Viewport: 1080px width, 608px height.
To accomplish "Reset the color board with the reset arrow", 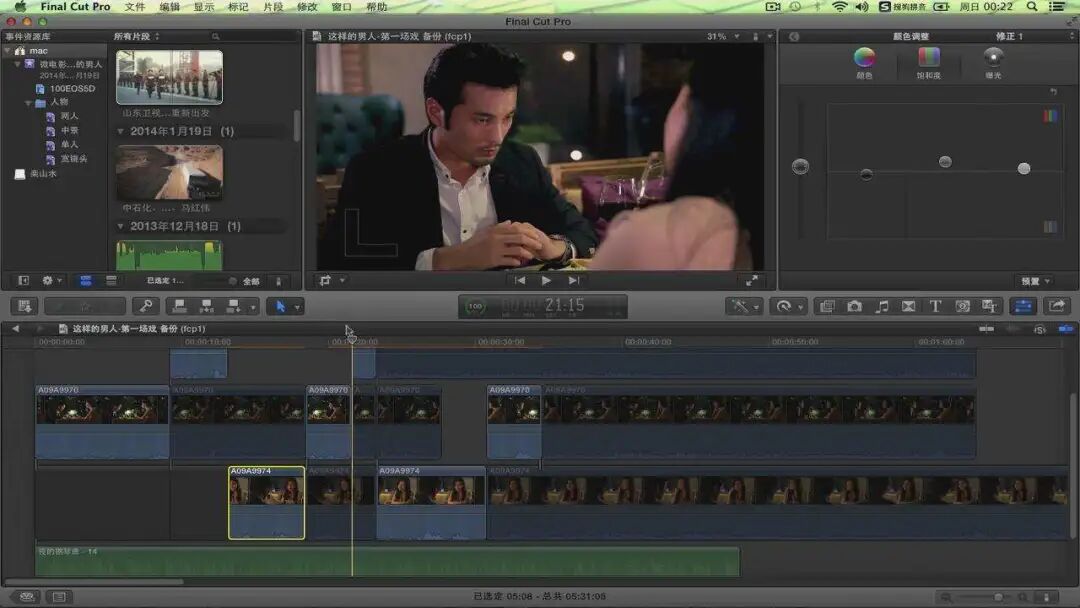I will (1053, 92).
